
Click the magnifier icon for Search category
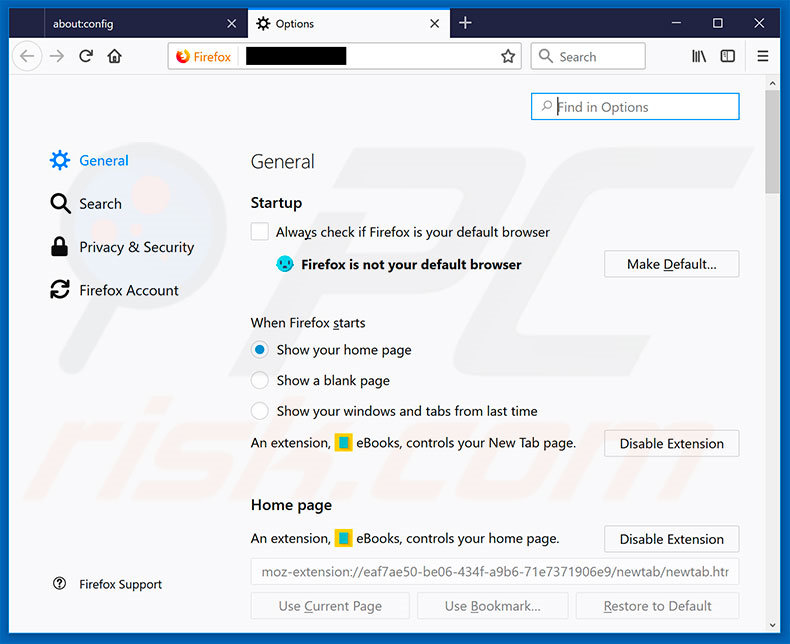click(60, 204)
